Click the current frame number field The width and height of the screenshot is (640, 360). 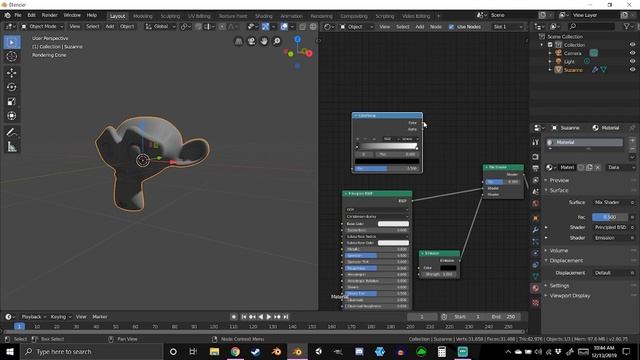point(422,317)
